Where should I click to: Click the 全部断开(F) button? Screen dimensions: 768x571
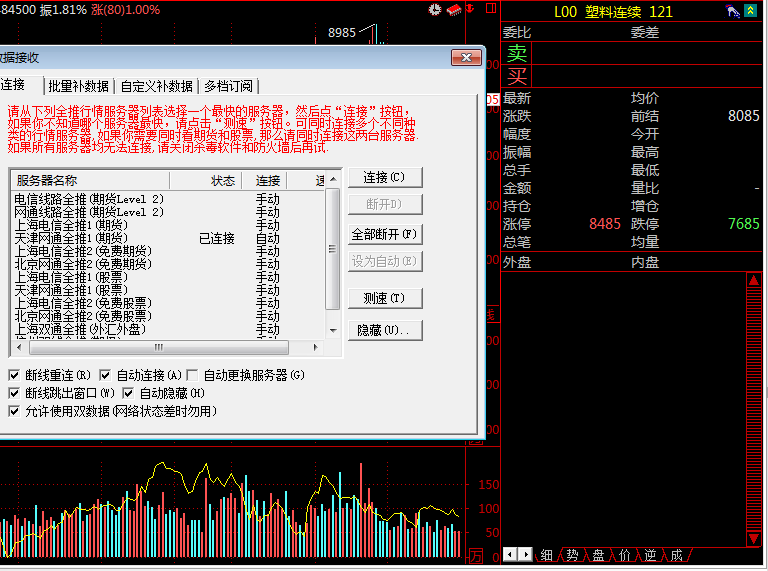point(384,235)
